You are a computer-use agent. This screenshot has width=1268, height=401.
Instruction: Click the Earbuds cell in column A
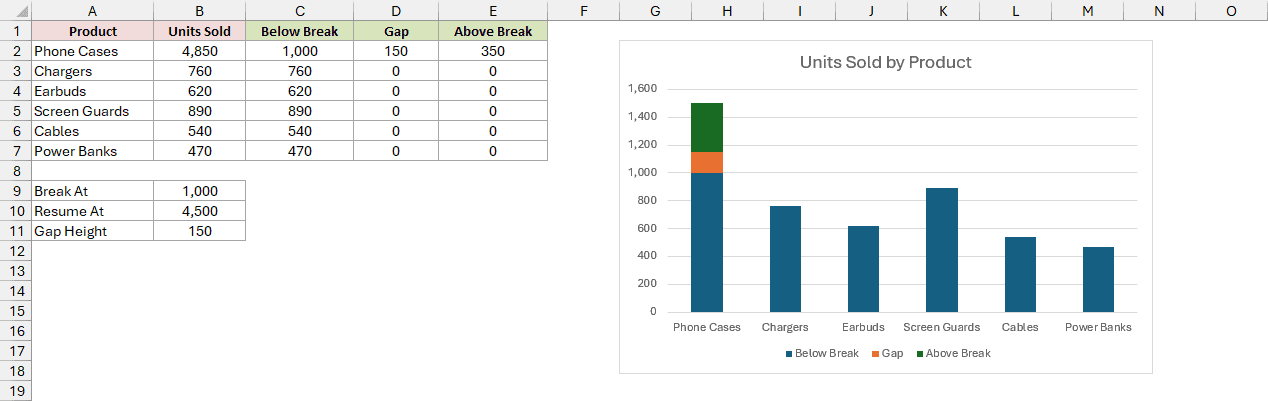pos(93,91)
